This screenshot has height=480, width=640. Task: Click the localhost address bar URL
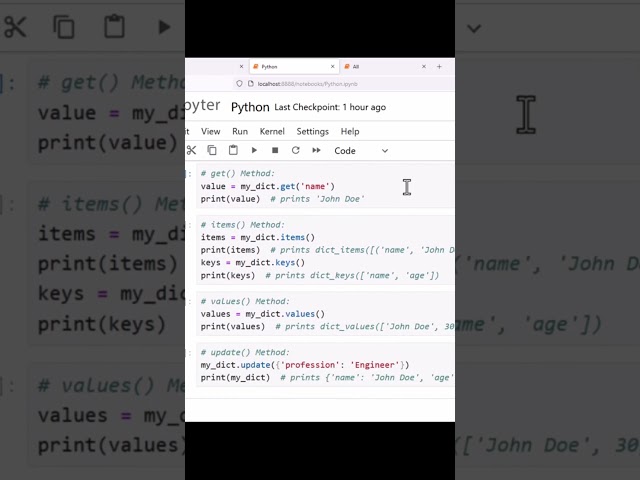pos(307,84)
